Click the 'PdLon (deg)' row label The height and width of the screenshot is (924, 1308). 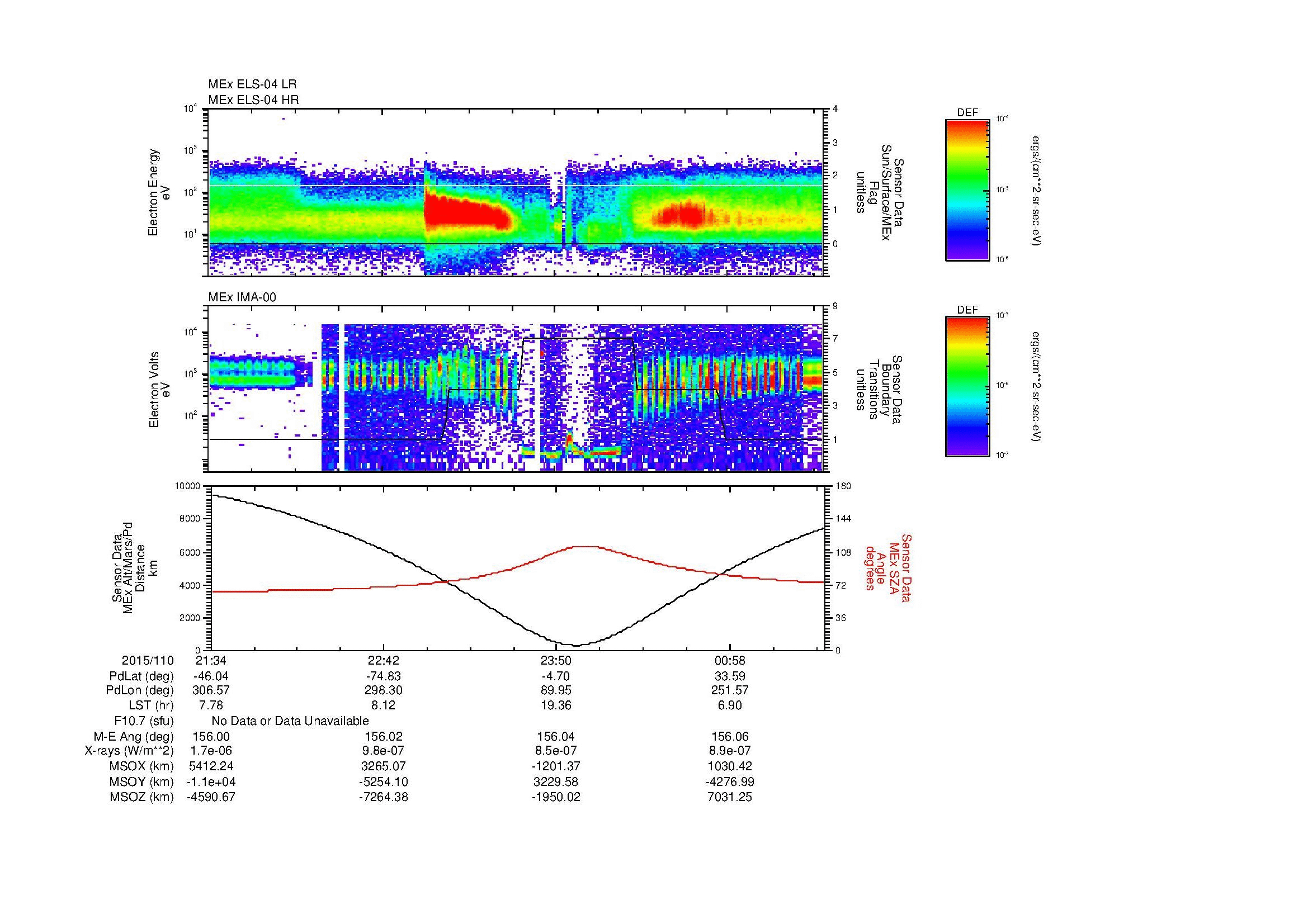tap(140, 690)
